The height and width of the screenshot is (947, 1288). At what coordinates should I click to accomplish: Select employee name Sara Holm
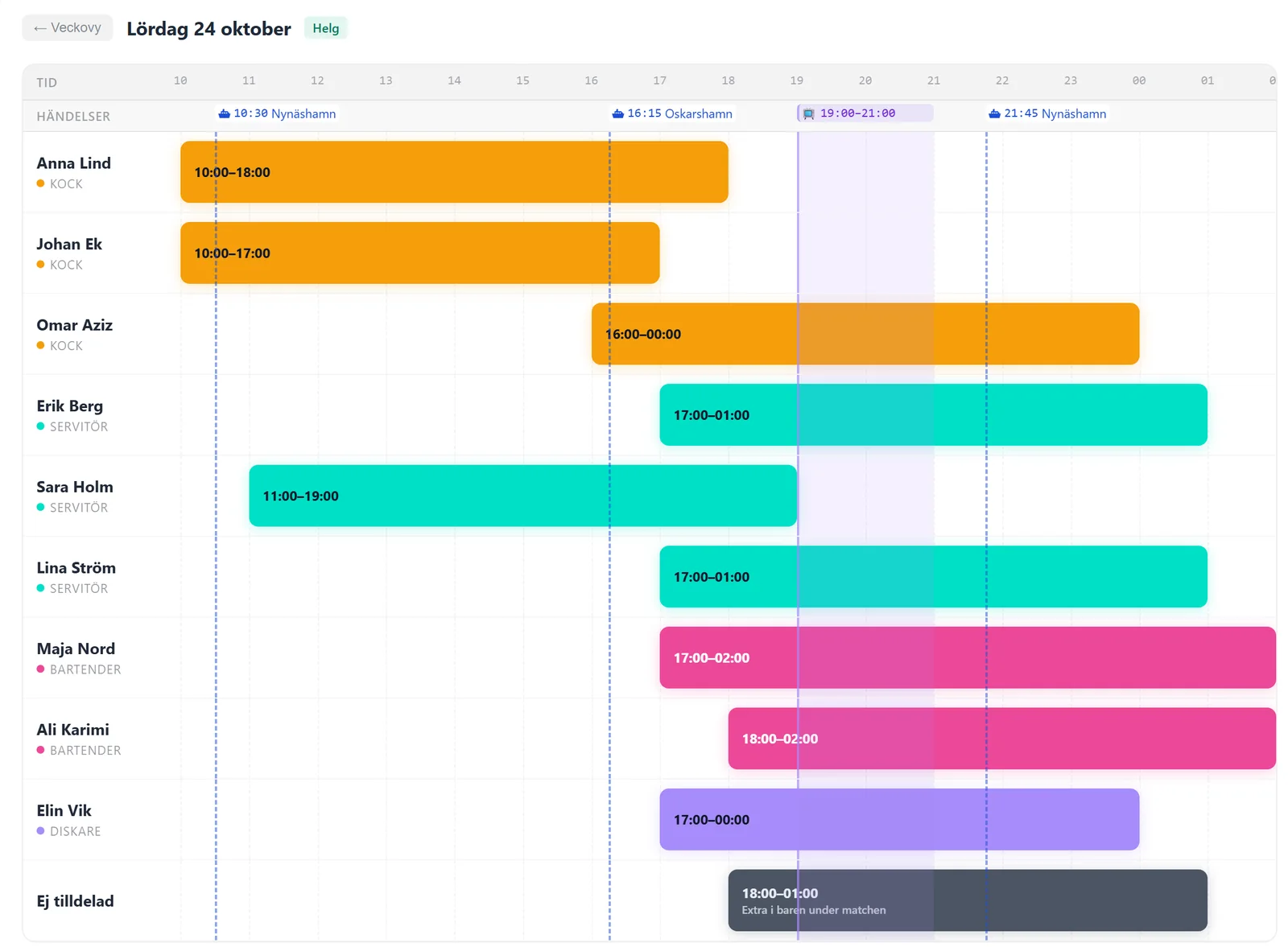[75, 487]
